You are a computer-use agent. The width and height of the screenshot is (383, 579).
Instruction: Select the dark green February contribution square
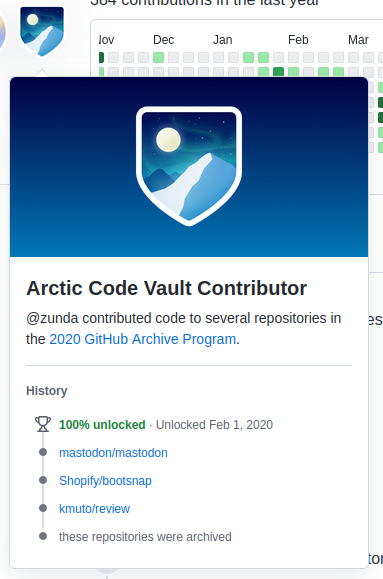278,71
